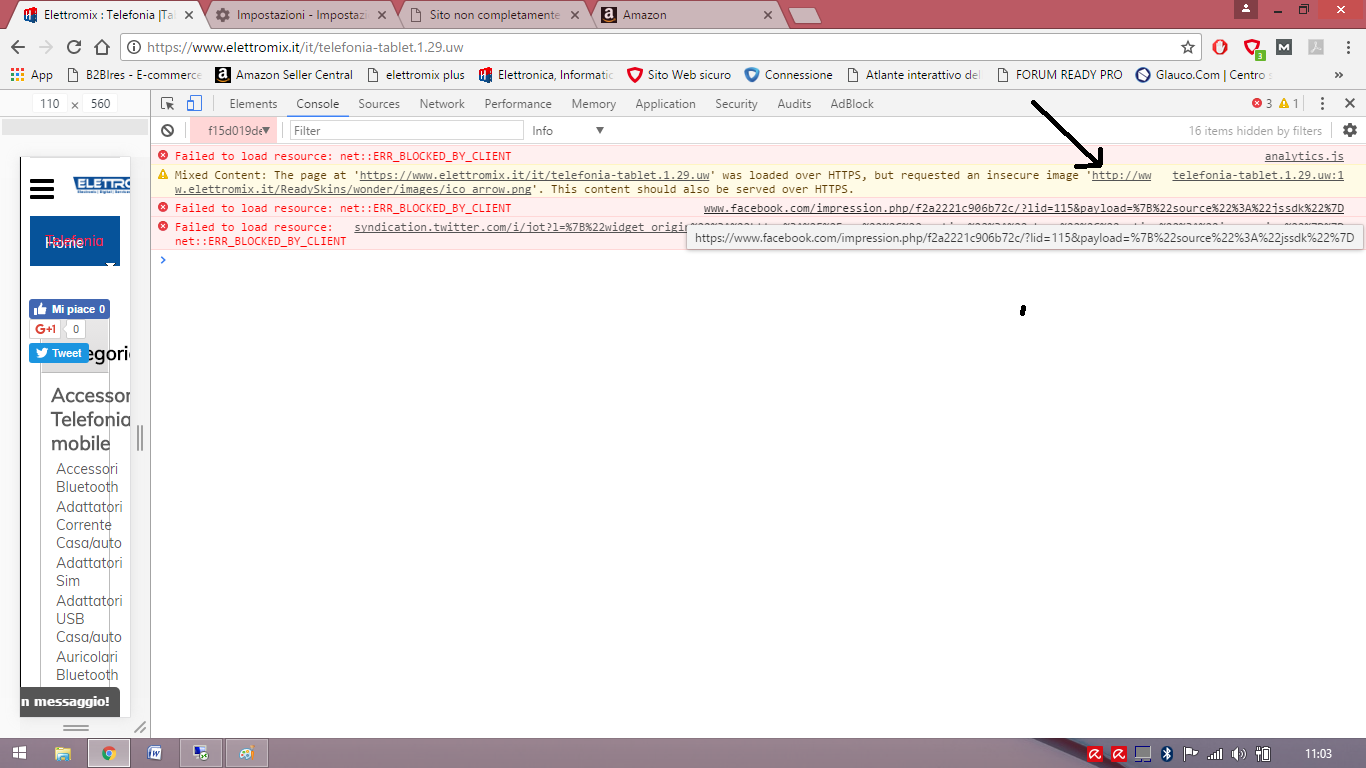The height and width of the screenshot is (768, 1366).
Task: Open the PDF extension icon
Action: point(1316,47)
